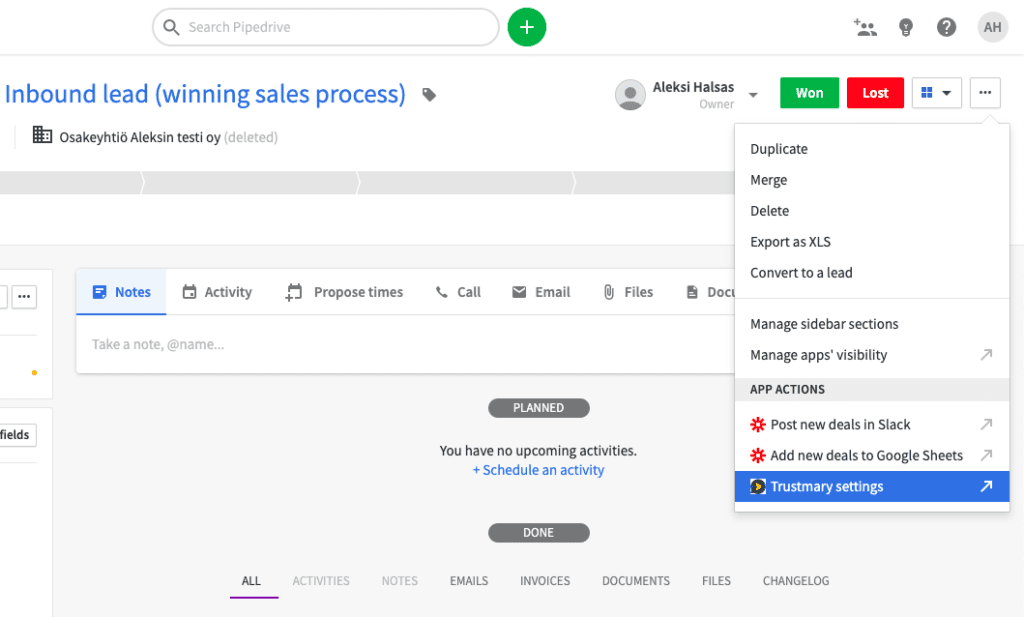Open Trustmary settings
The height and width of the screenshot is (617, 1024).
click(x=872, y=486)
